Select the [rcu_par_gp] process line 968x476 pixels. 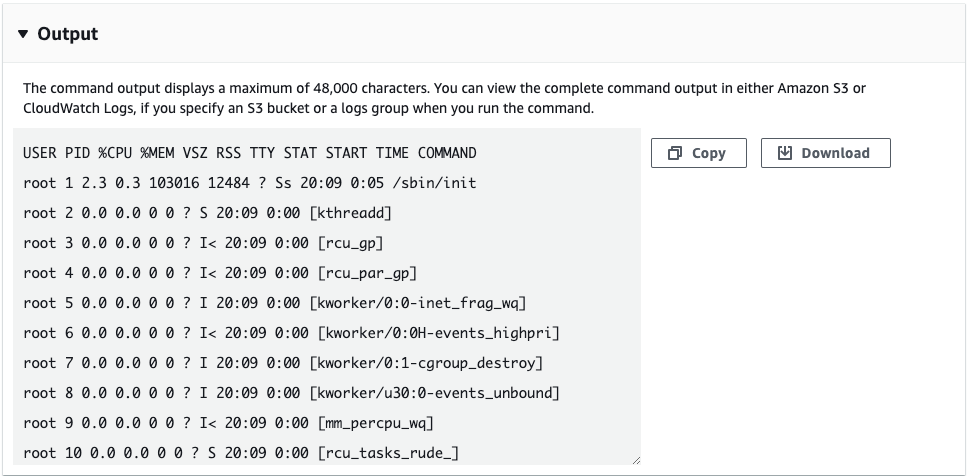coord(220,273)
